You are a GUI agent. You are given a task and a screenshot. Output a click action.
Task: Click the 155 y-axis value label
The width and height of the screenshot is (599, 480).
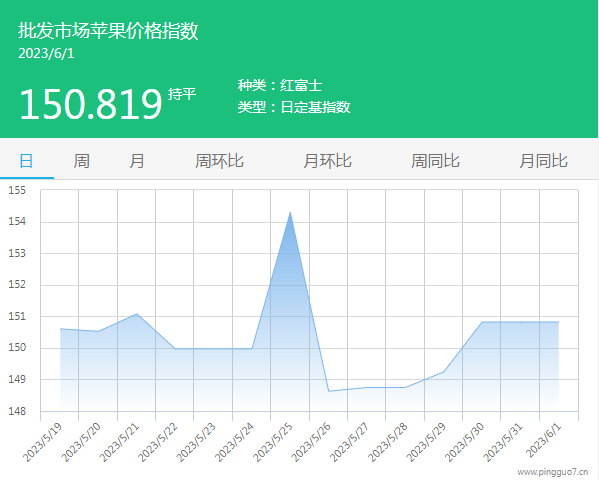[x=17, y=190]
